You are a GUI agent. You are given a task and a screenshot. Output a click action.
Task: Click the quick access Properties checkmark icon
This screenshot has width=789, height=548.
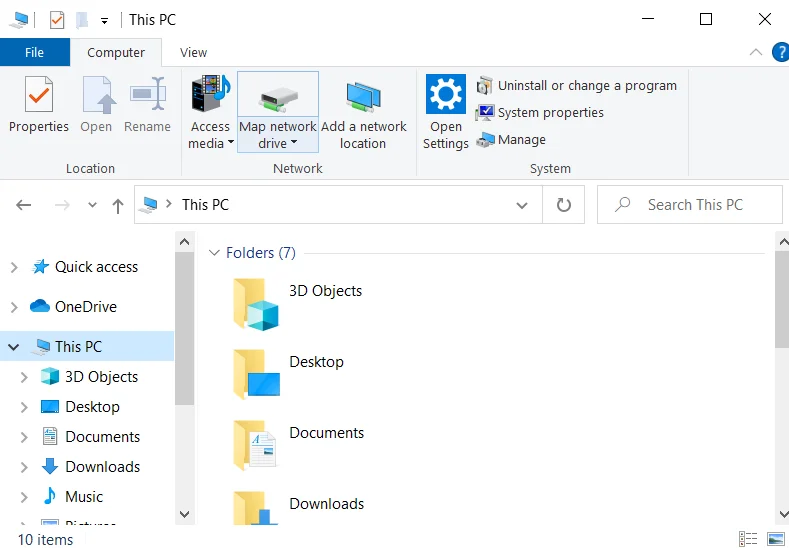(57, 20)
